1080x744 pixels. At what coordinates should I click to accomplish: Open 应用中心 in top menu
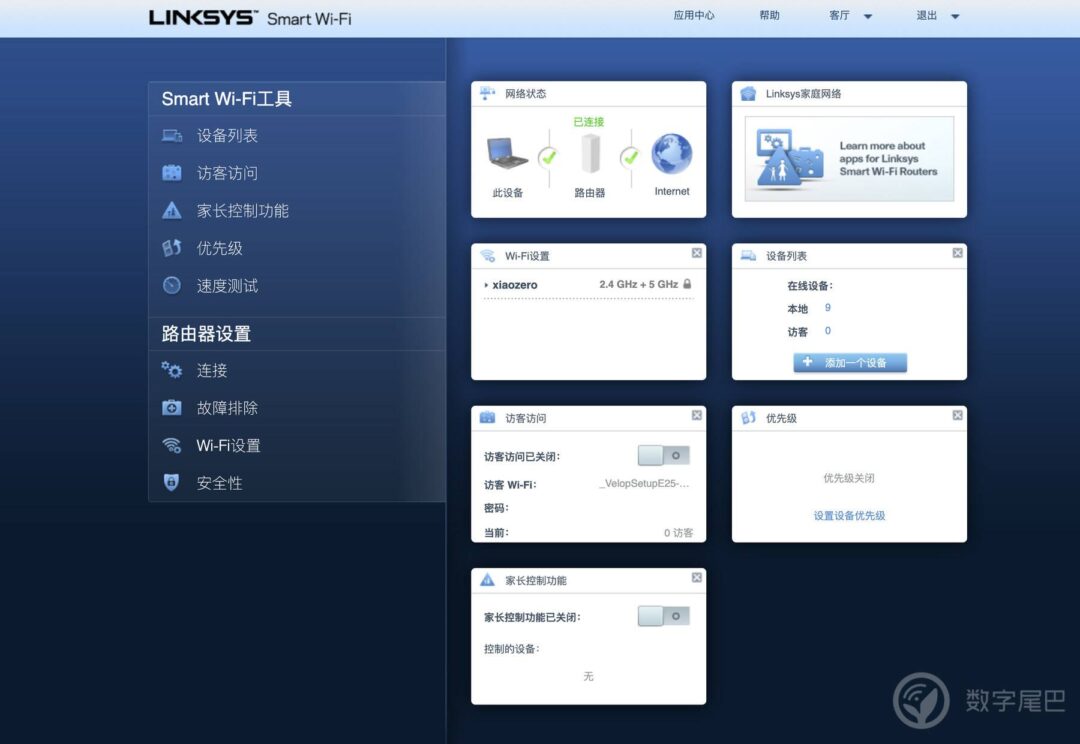[694, 15]
